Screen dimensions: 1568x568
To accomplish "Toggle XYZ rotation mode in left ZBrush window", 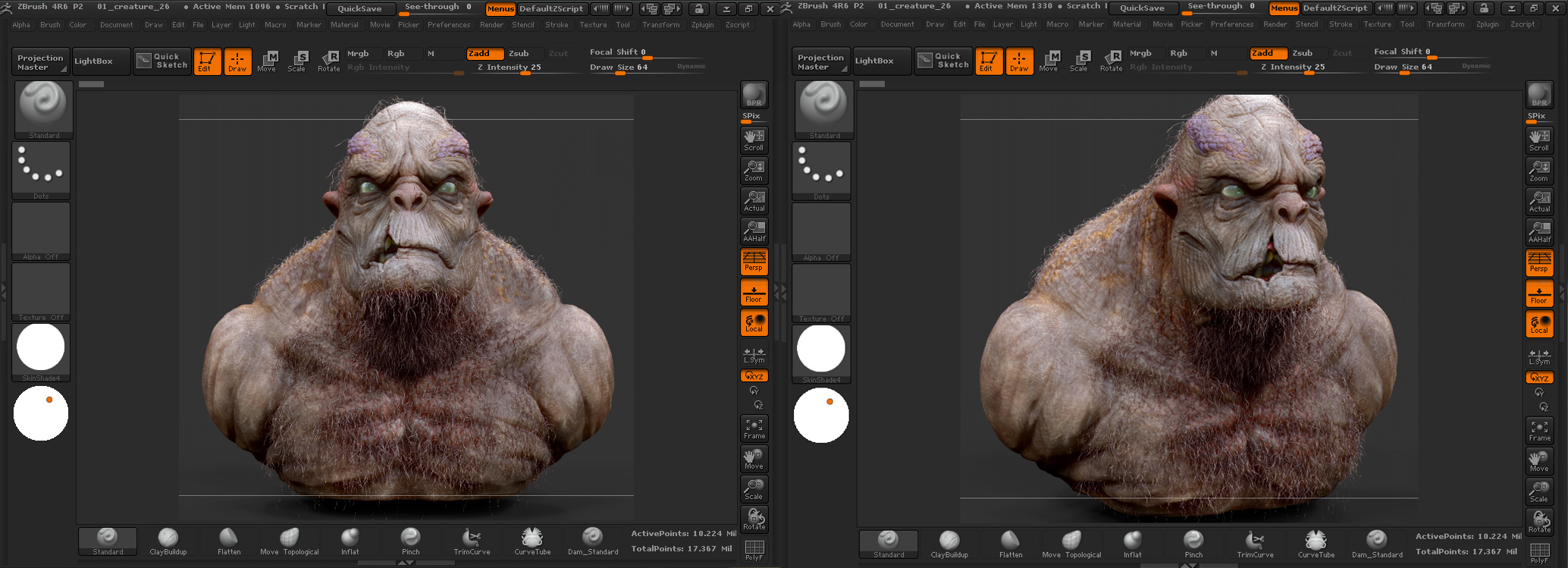I will click(754, 375).
